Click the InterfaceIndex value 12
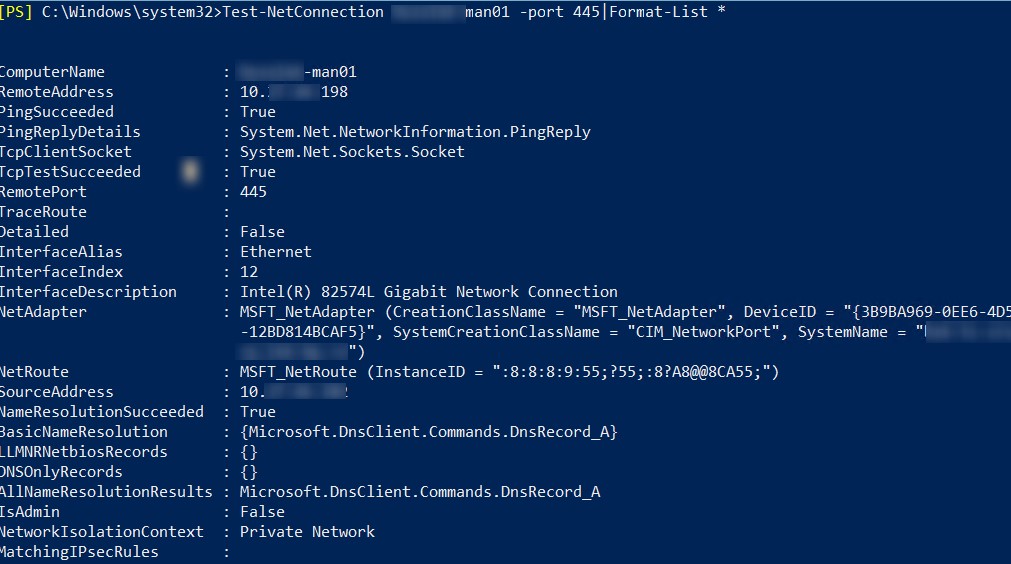Viewport: 1011px width, 564px height. 249,272
